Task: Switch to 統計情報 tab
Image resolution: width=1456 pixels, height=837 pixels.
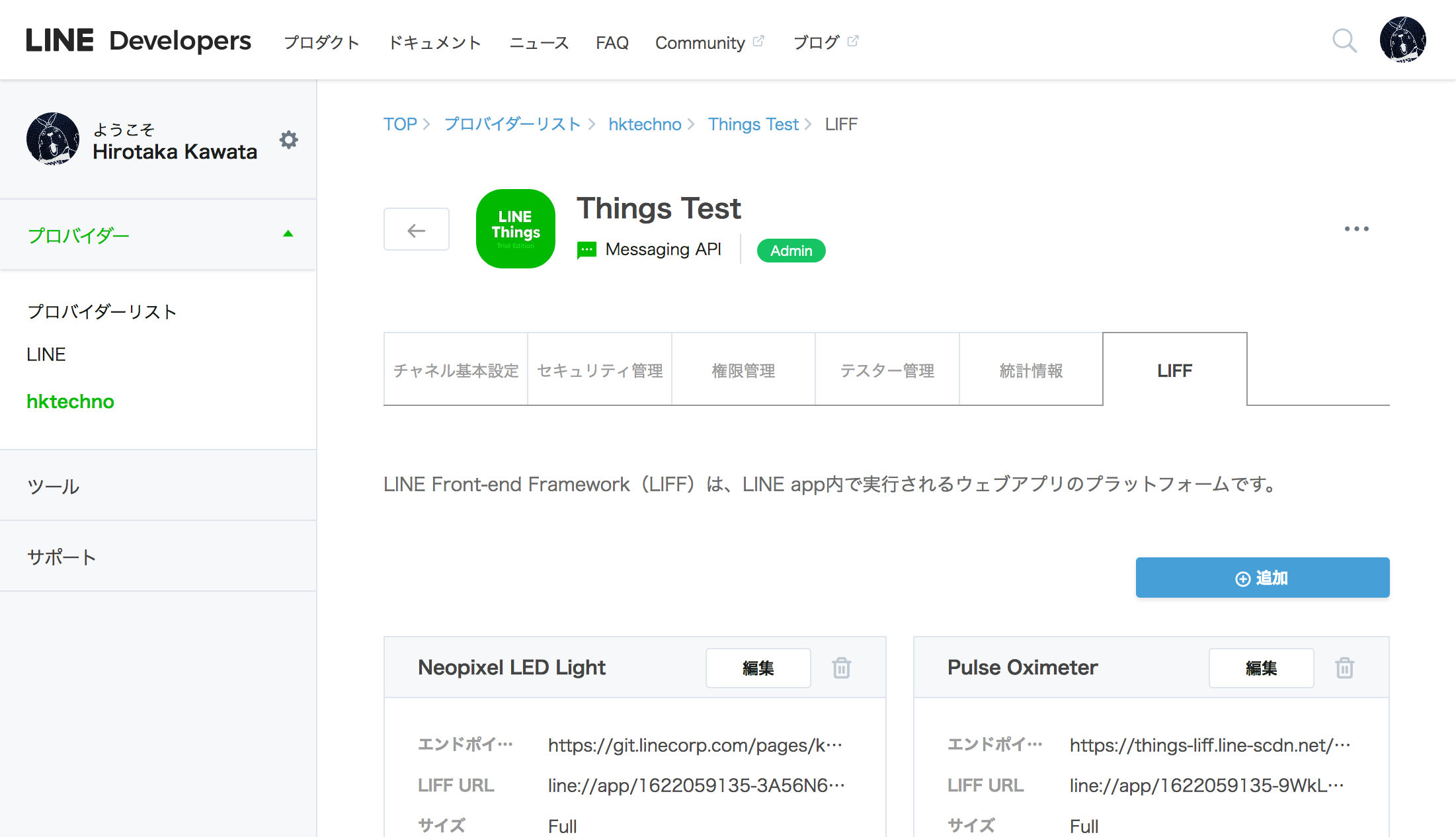Action: coord(1031,370)
